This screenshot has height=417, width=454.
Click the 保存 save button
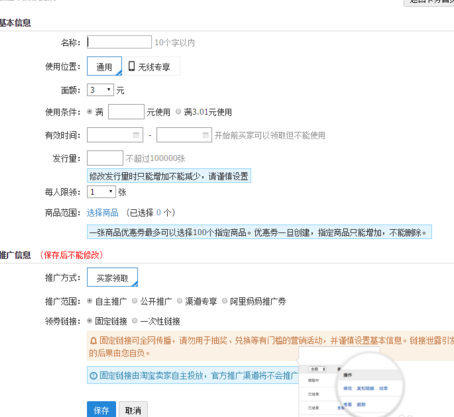[101, 410]
